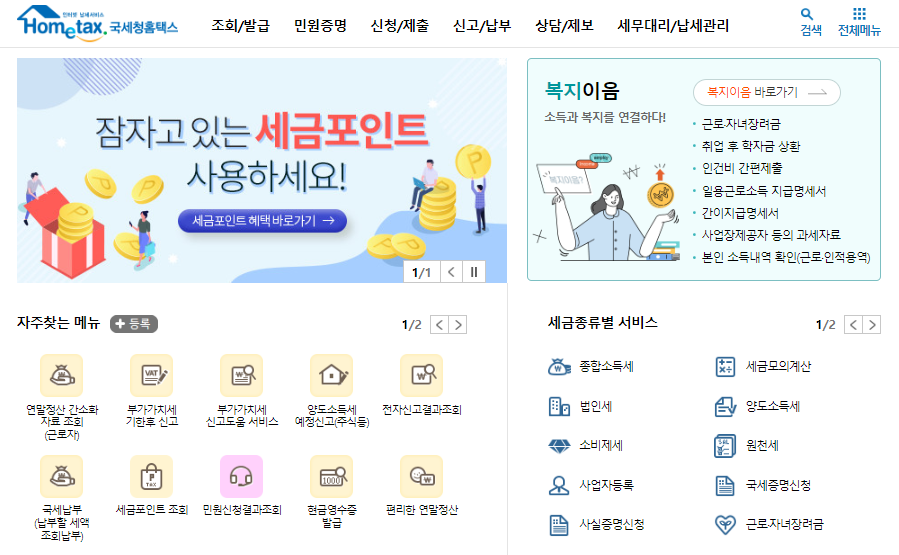
Task: Open the 세금포인트 조회 bag icon
Action: click(152, 476)
